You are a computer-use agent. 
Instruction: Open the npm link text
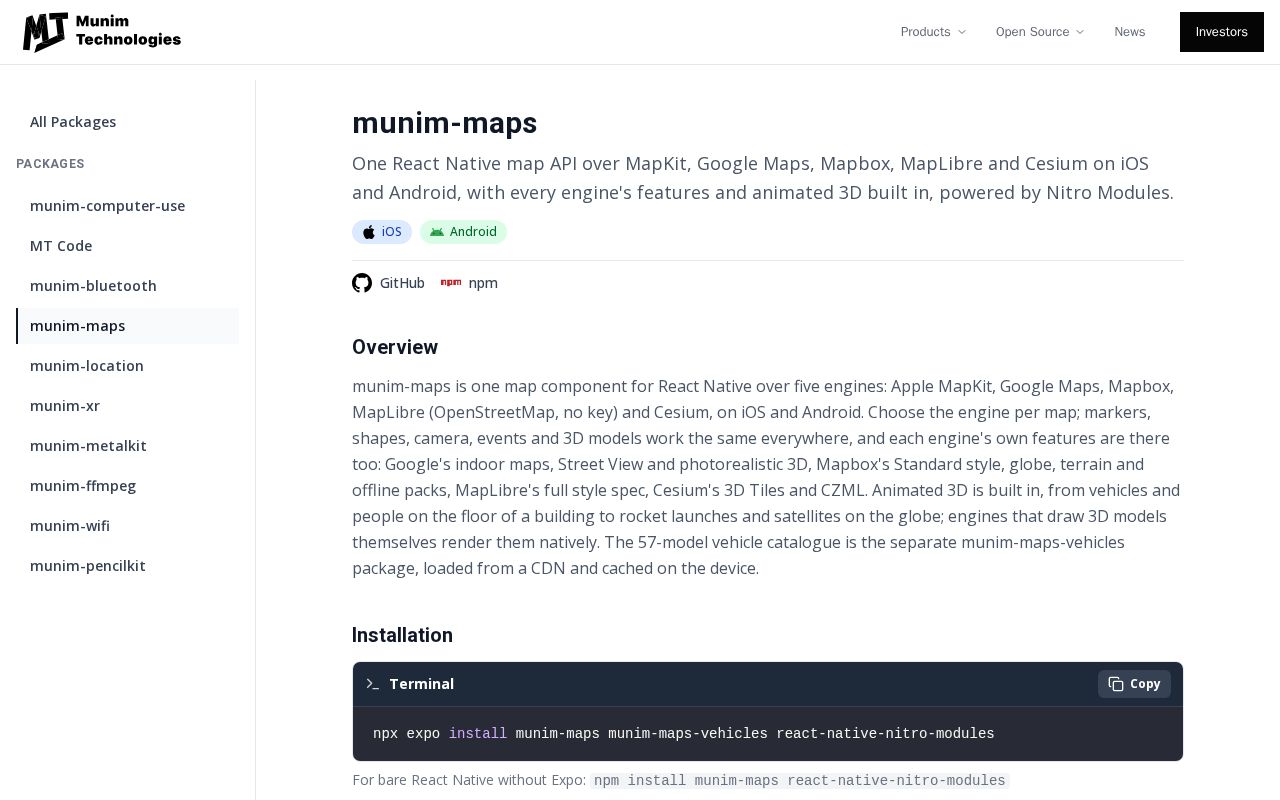click(x=483, y=283)
